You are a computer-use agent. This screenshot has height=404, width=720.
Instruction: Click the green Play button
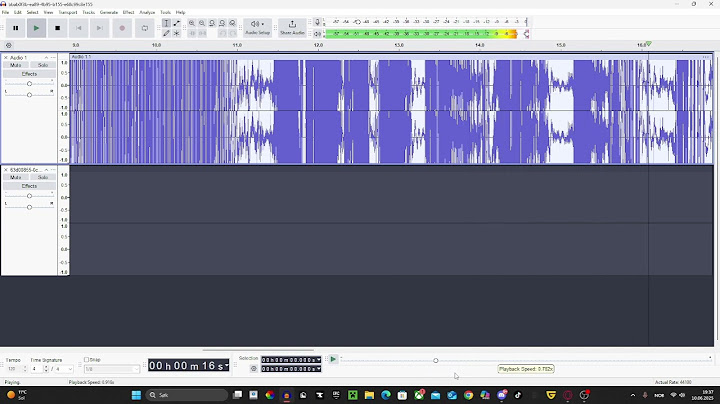[36, 28]
